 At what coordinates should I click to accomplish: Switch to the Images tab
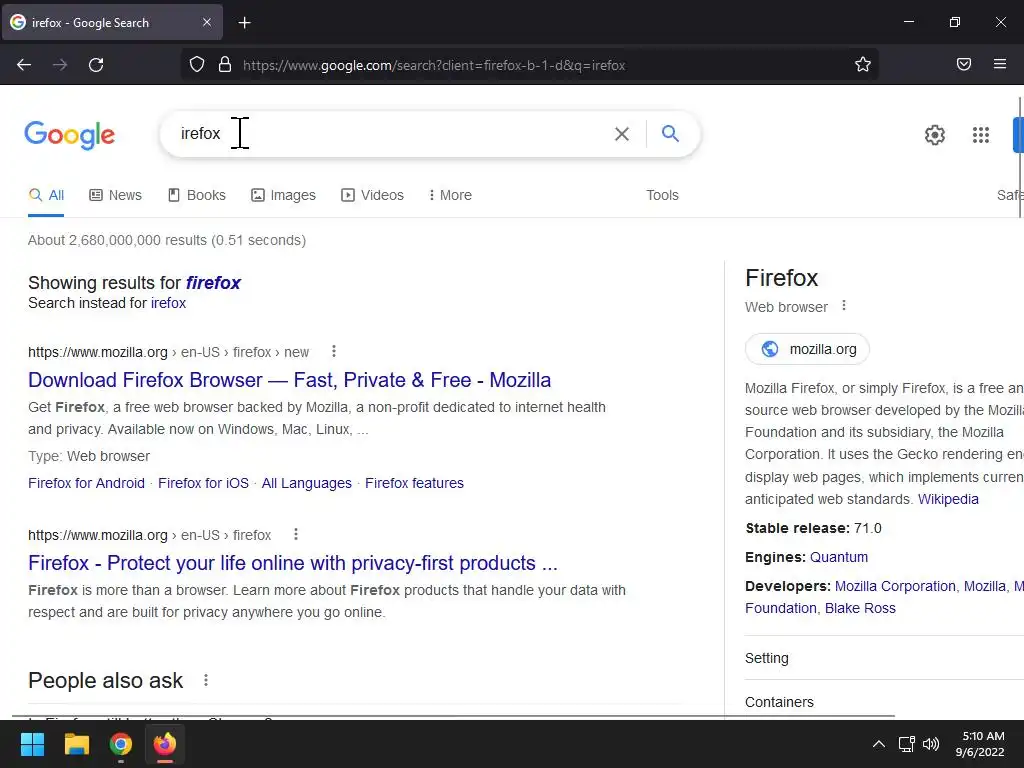pyautogui.click(x=283, y=195)
